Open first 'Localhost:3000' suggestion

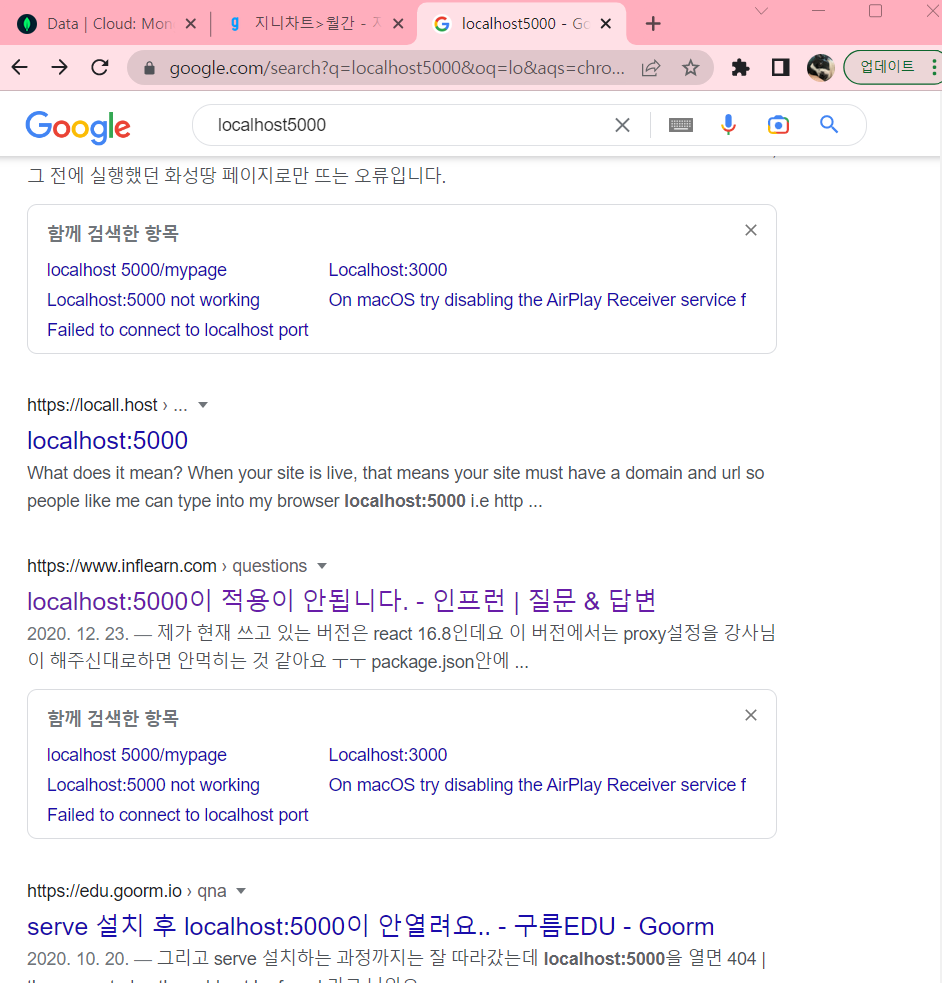click(388, 270)
